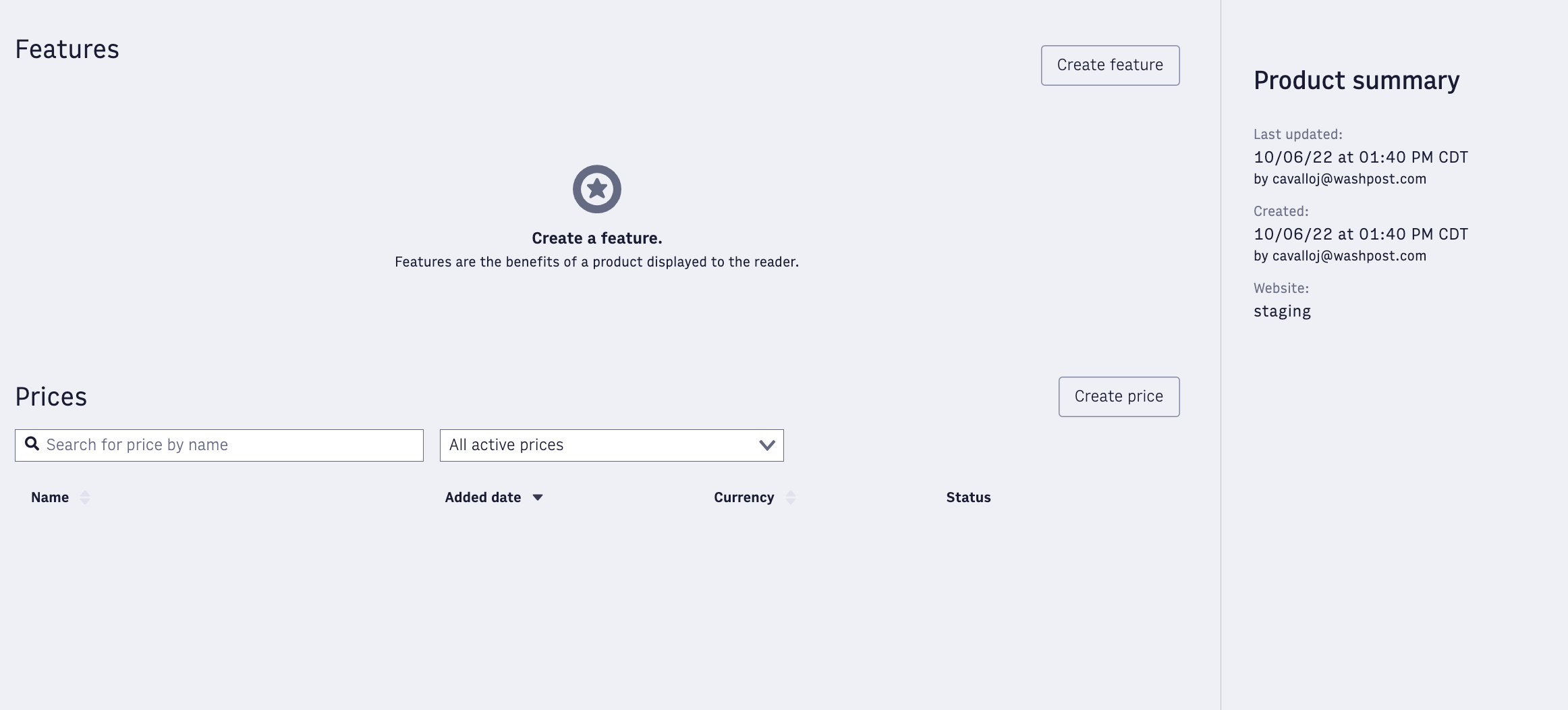Click the descending arrow next to Added date
1568x710 pixels.
click(538, 497)
